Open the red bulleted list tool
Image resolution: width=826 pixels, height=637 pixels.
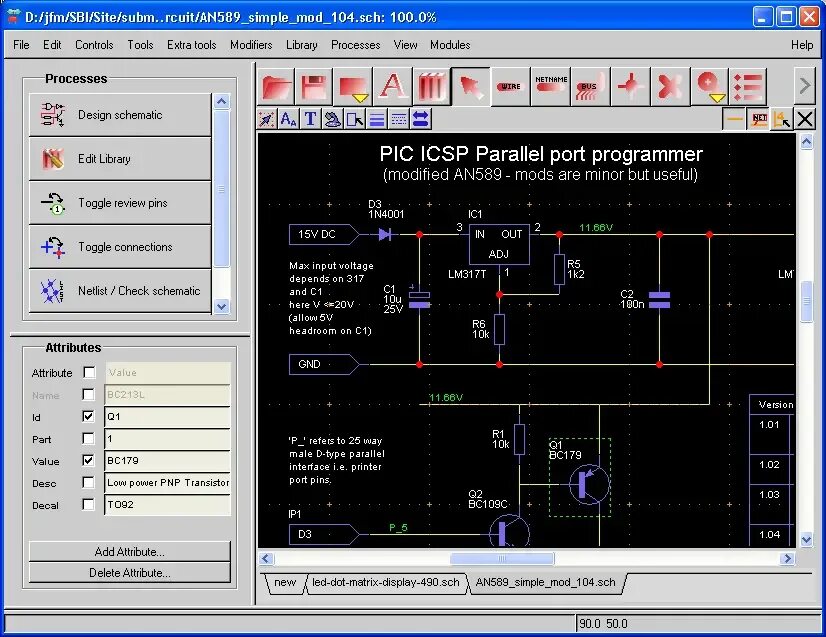[748, 86]
